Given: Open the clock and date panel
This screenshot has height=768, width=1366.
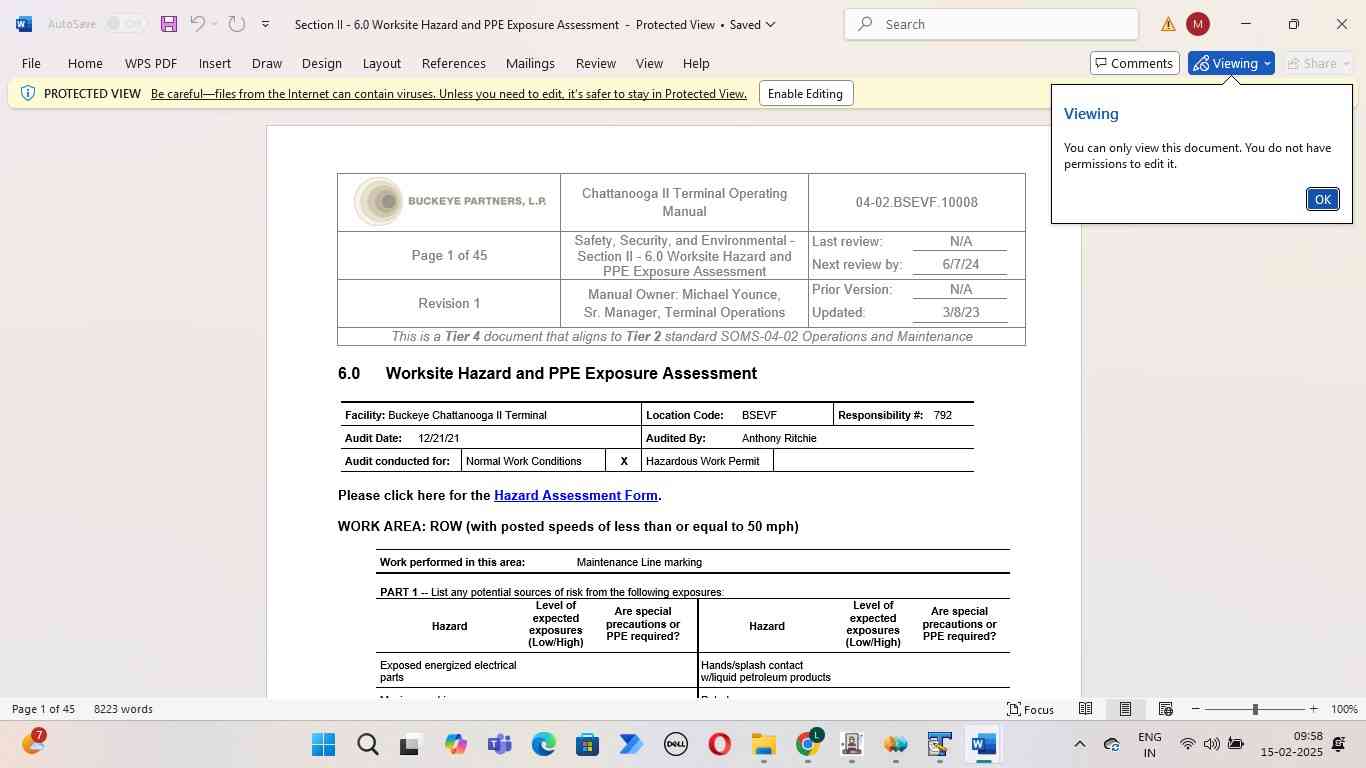Looking at the screenshot, I should [x=1291, y=744].
